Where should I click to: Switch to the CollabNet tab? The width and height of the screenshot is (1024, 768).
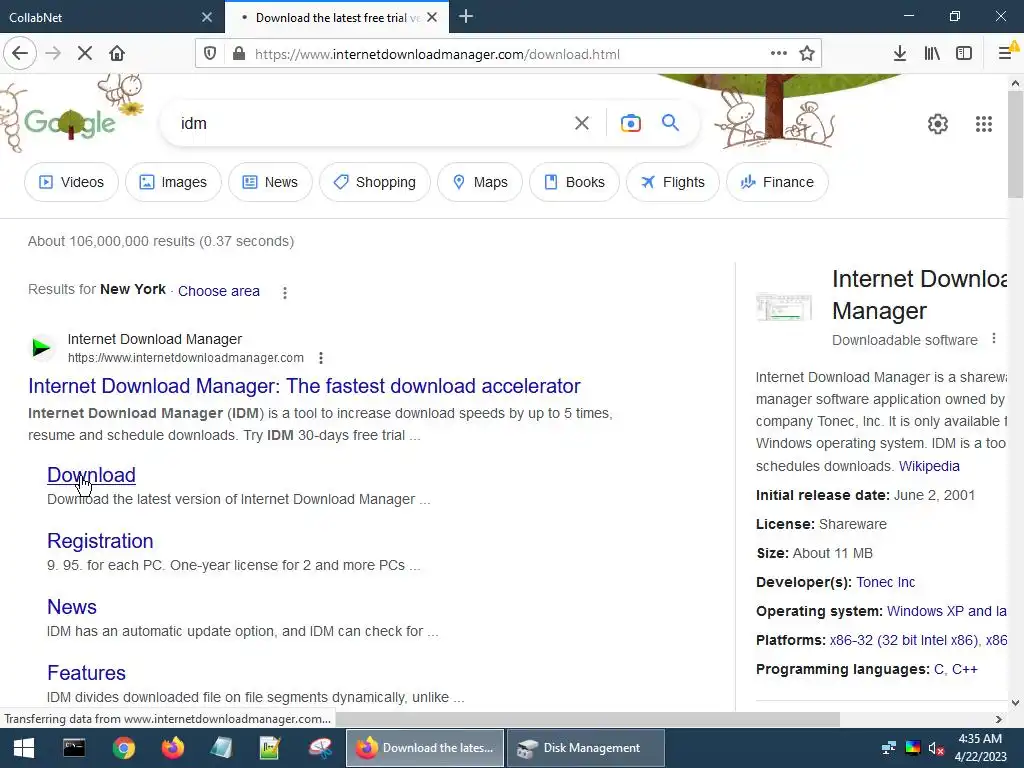point(112,17)
